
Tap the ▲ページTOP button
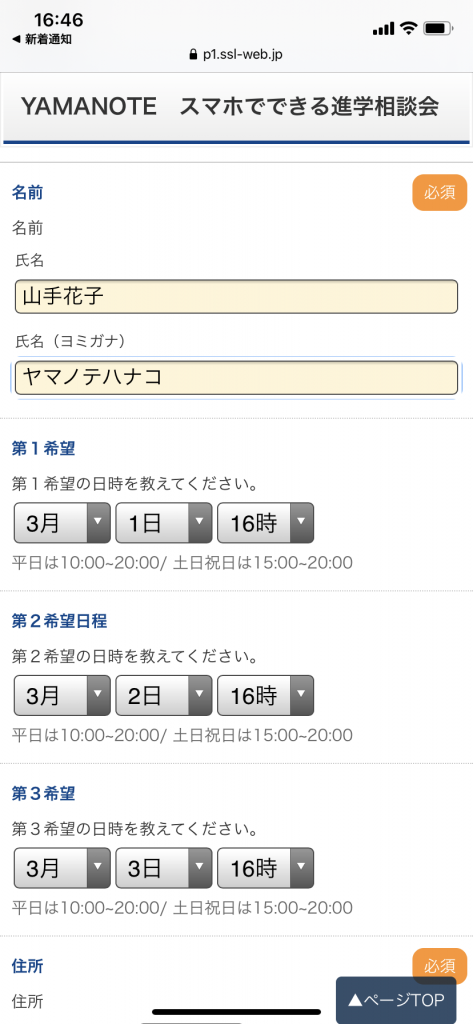[x=396, y=999]
